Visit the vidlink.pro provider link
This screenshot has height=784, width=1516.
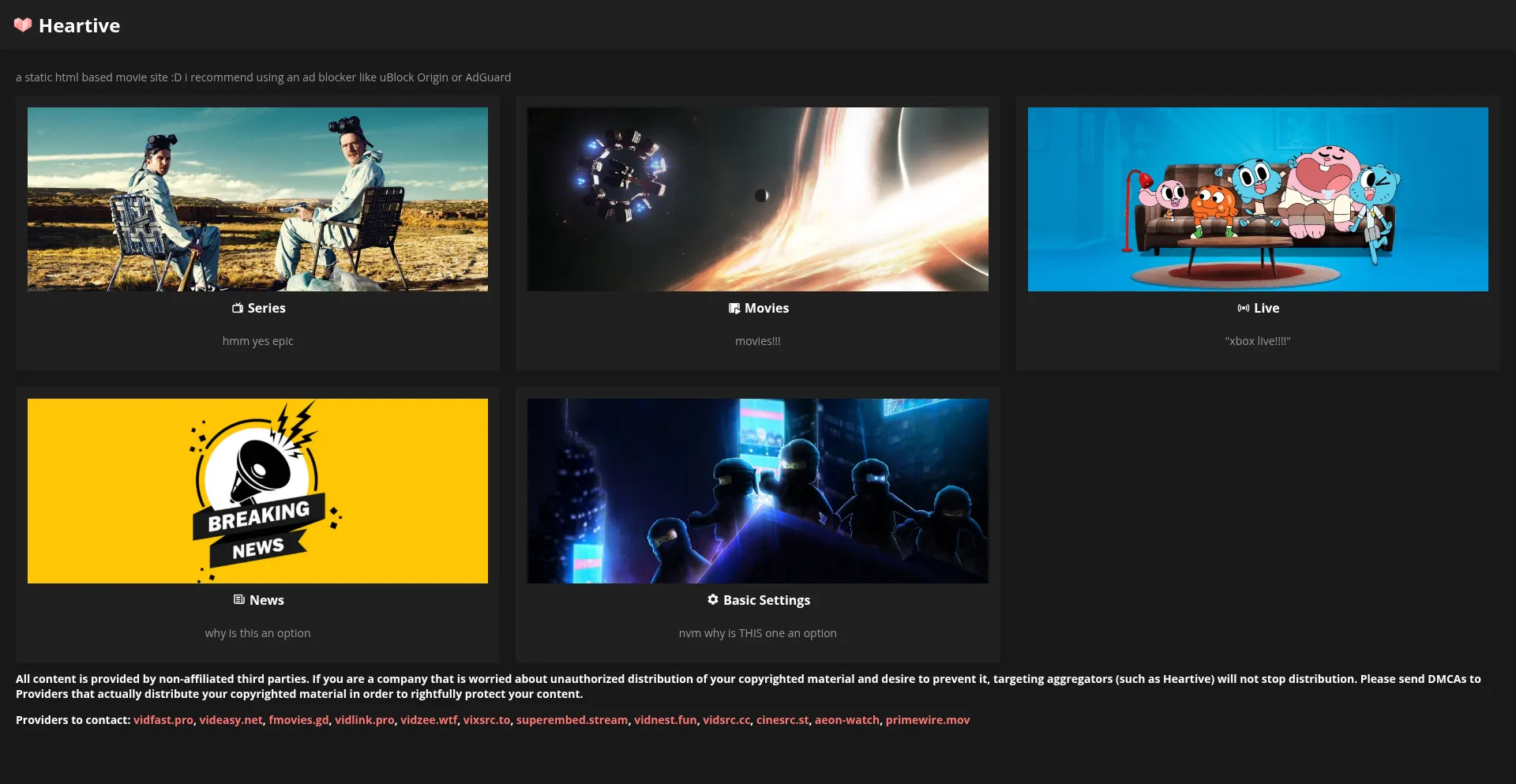point(365,720)
